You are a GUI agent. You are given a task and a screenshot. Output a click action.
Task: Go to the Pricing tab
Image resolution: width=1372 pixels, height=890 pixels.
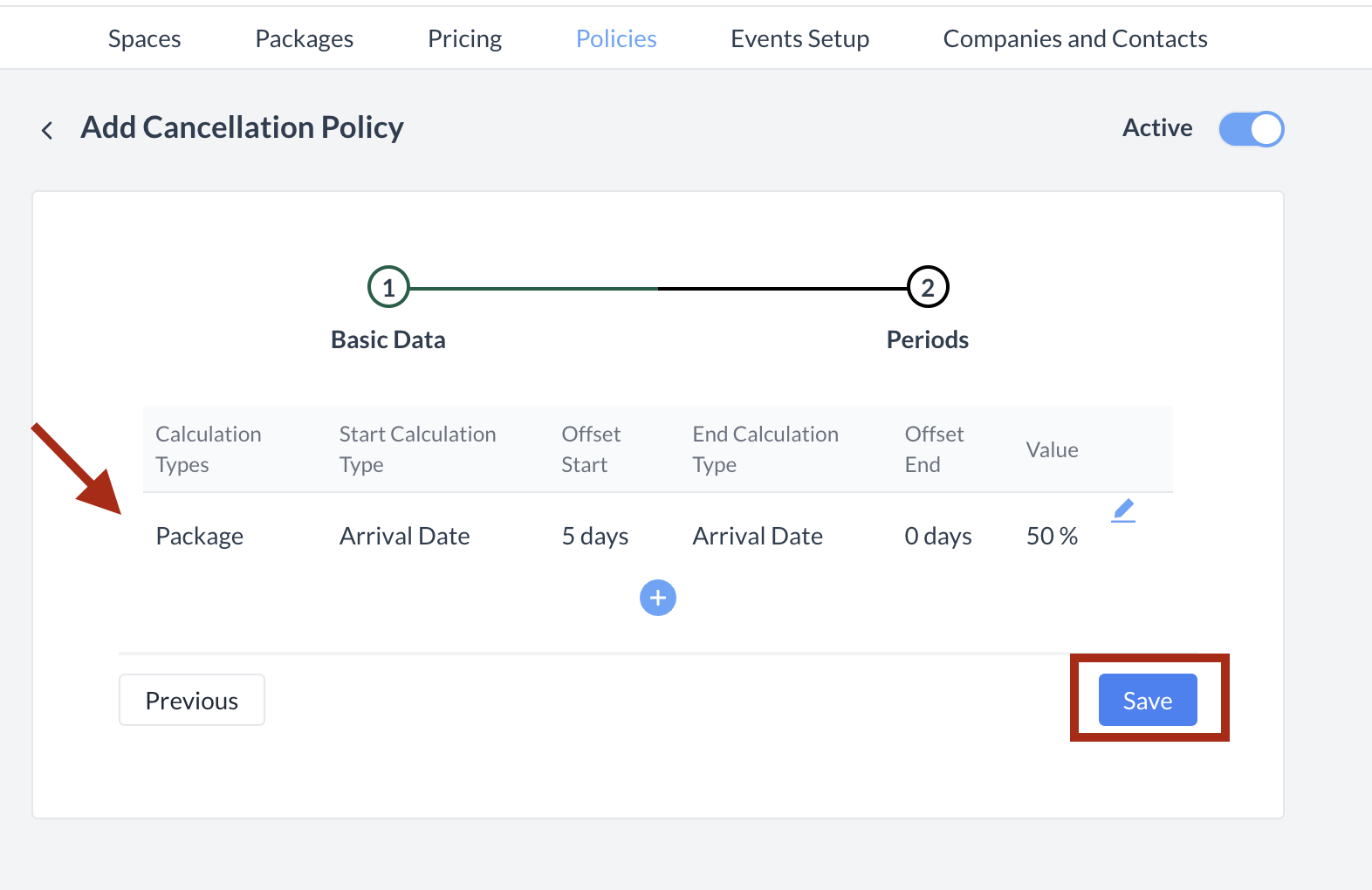464,39
